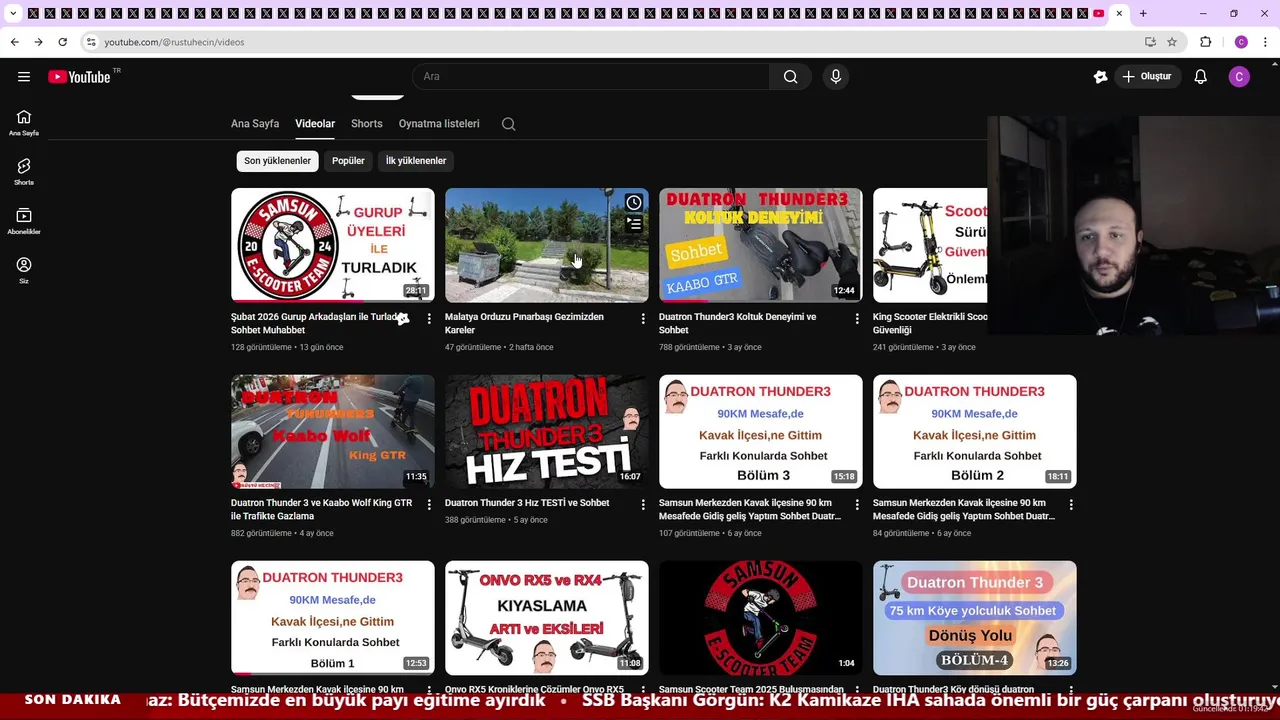The width and height of the screenshot is (1280, 720).
Task: Click the 882 görüntüleme view count
Action: pos(261,533)
